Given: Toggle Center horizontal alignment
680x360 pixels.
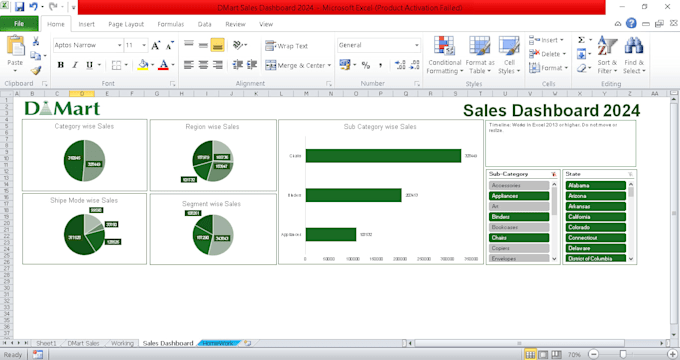Looking at the screenshot, I should (x=203, y=65).
